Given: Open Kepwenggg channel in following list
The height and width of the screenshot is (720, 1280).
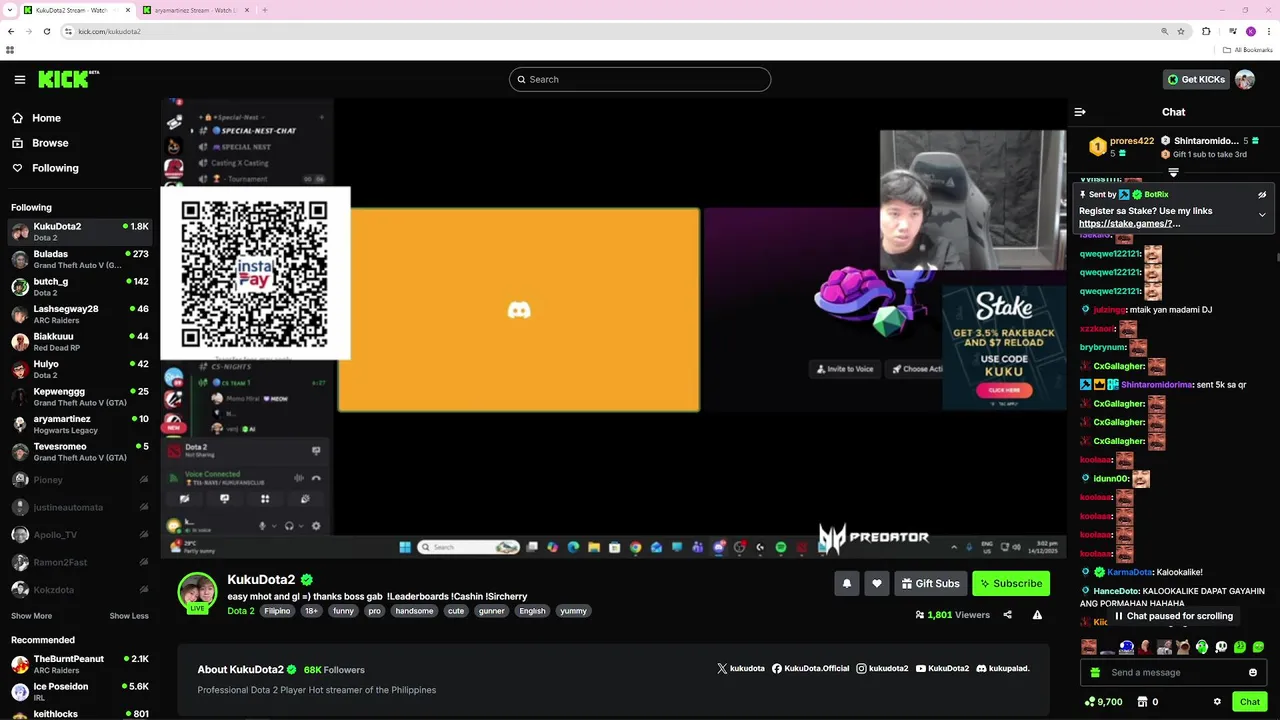Looking at the screenshot, I should [80, 397].
